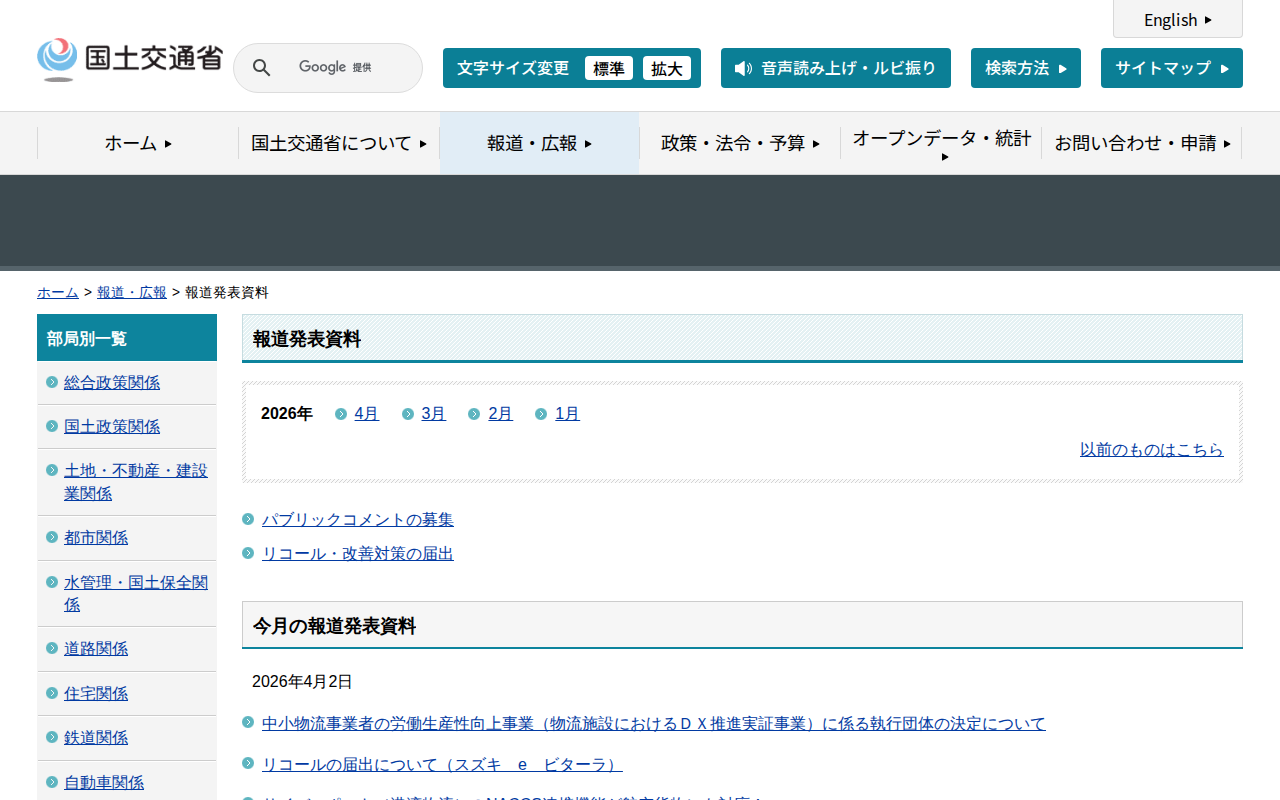Screen dimensions: 1280x800
Task: Open the 以前のものはこちら link
Action: click(x=1151, y=450)
